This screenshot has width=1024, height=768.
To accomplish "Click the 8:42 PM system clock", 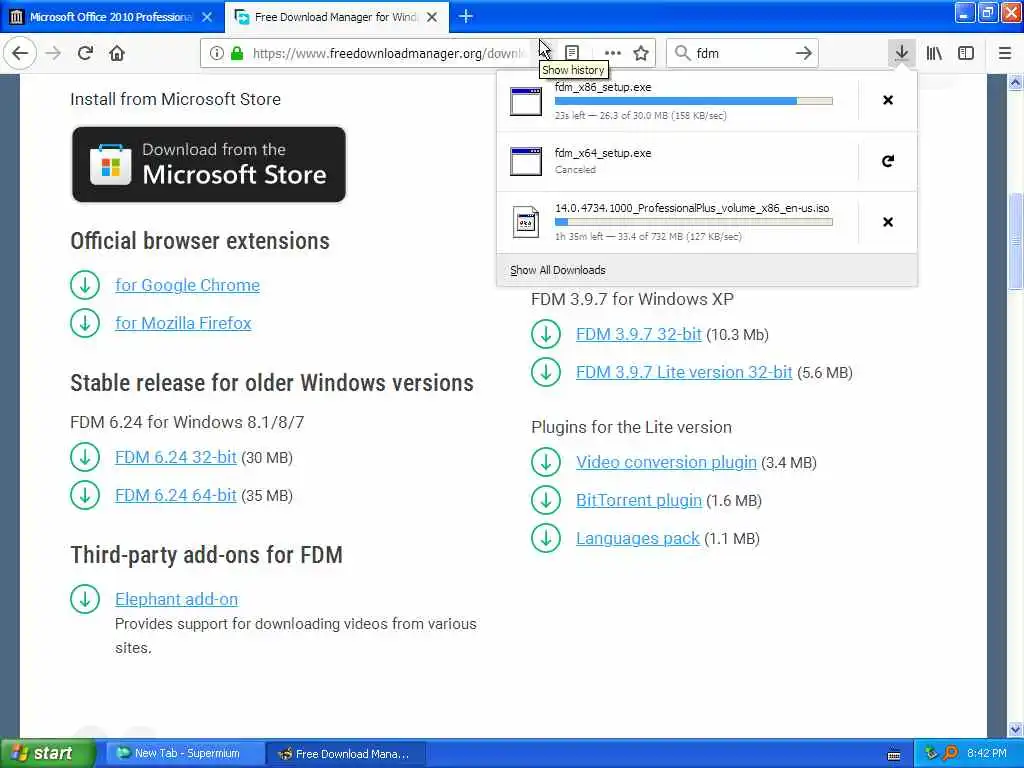I will click(987, 753).
